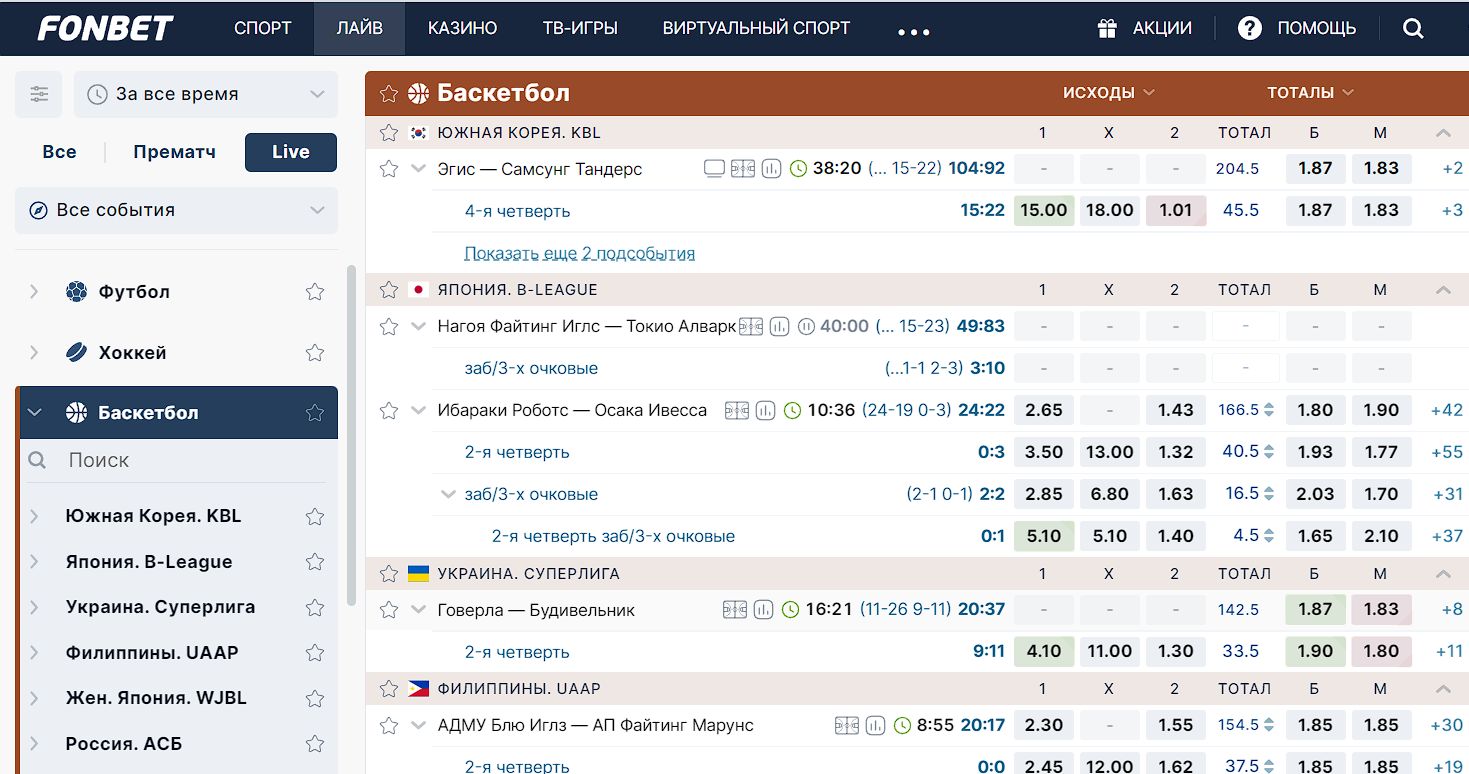Image resolution: width=1469 pixels, height=774 pixels.
Task: Favorite Хоккей in the sidebar
Action: [x=315, y=352]
